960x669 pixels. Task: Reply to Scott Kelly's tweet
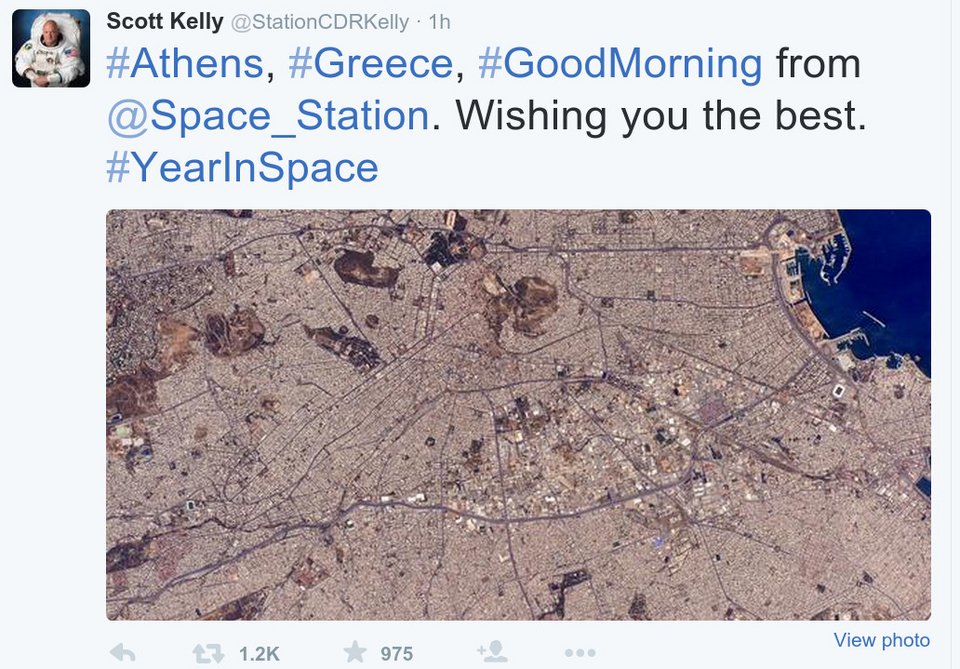pyautogui.click(x=123, y=653)
